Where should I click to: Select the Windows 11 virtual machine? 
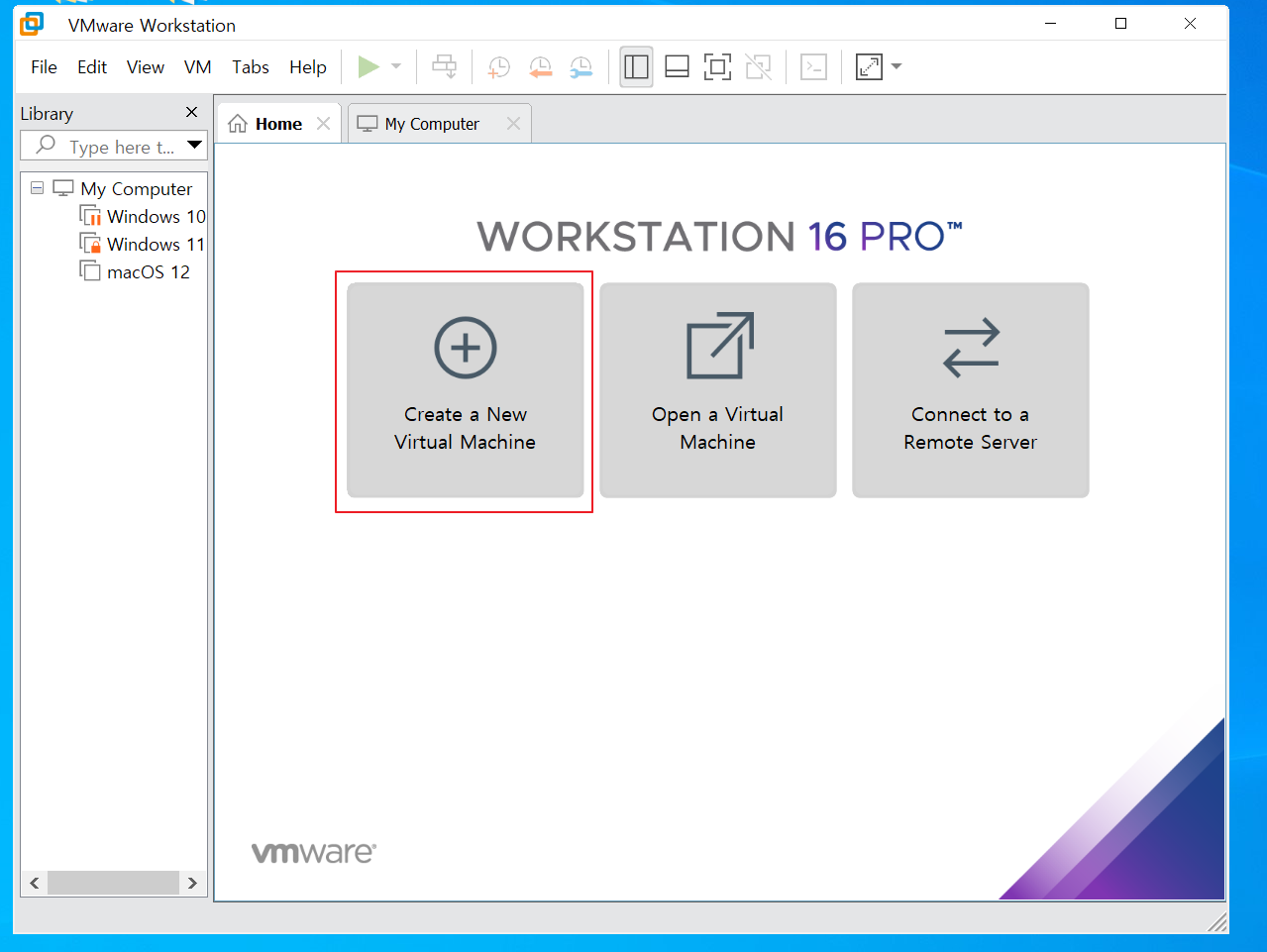[157, 244]
